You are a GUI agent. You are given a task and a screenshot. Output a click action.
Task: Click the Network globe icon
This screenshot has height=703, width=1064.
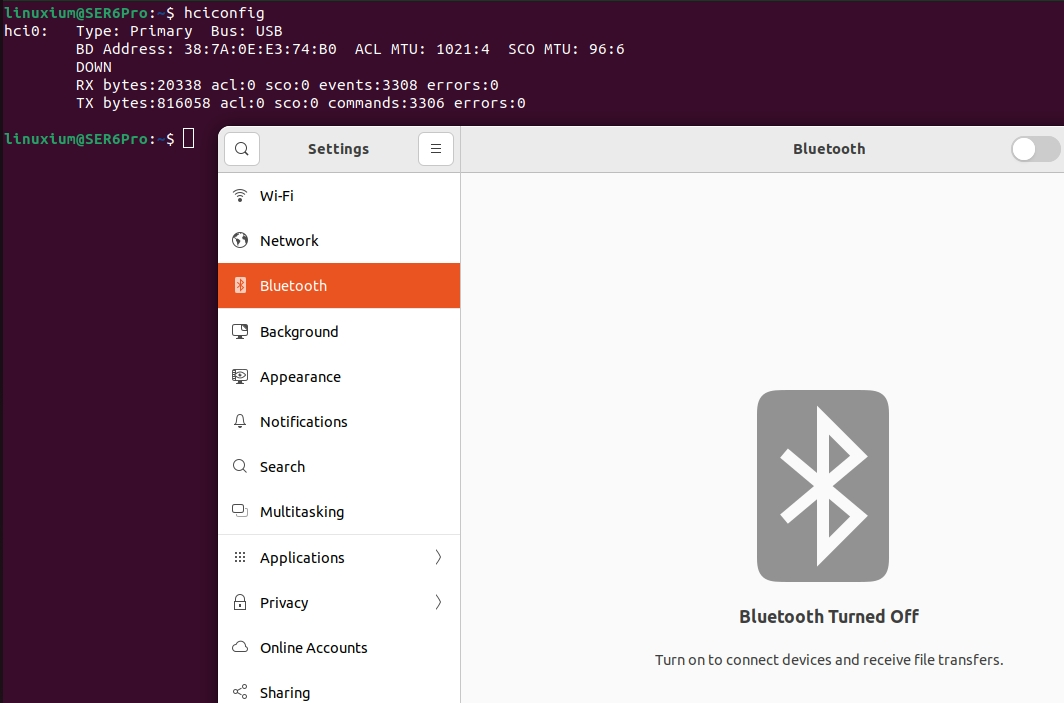[x=240, y=240]
